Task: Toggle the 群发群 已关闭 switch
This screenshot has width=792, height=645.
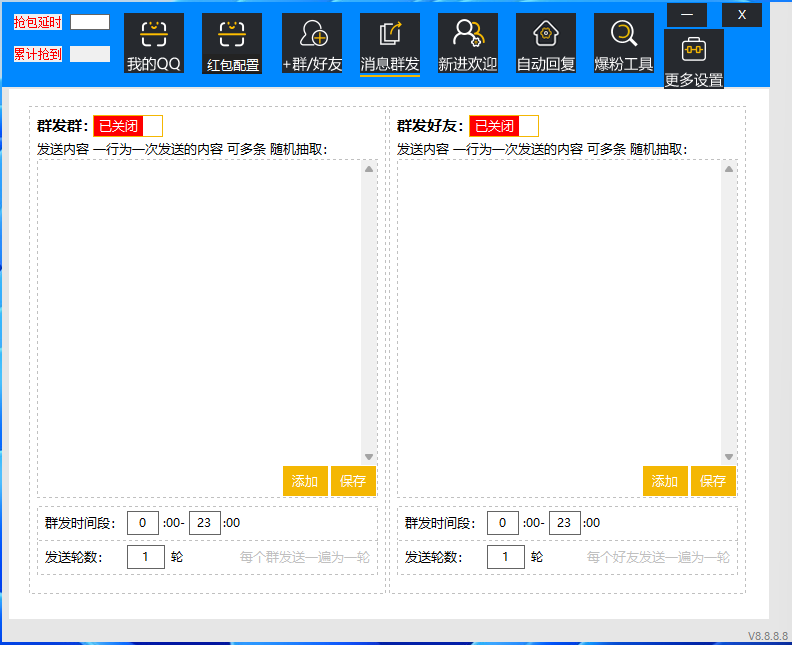Action: click(128, 126)
